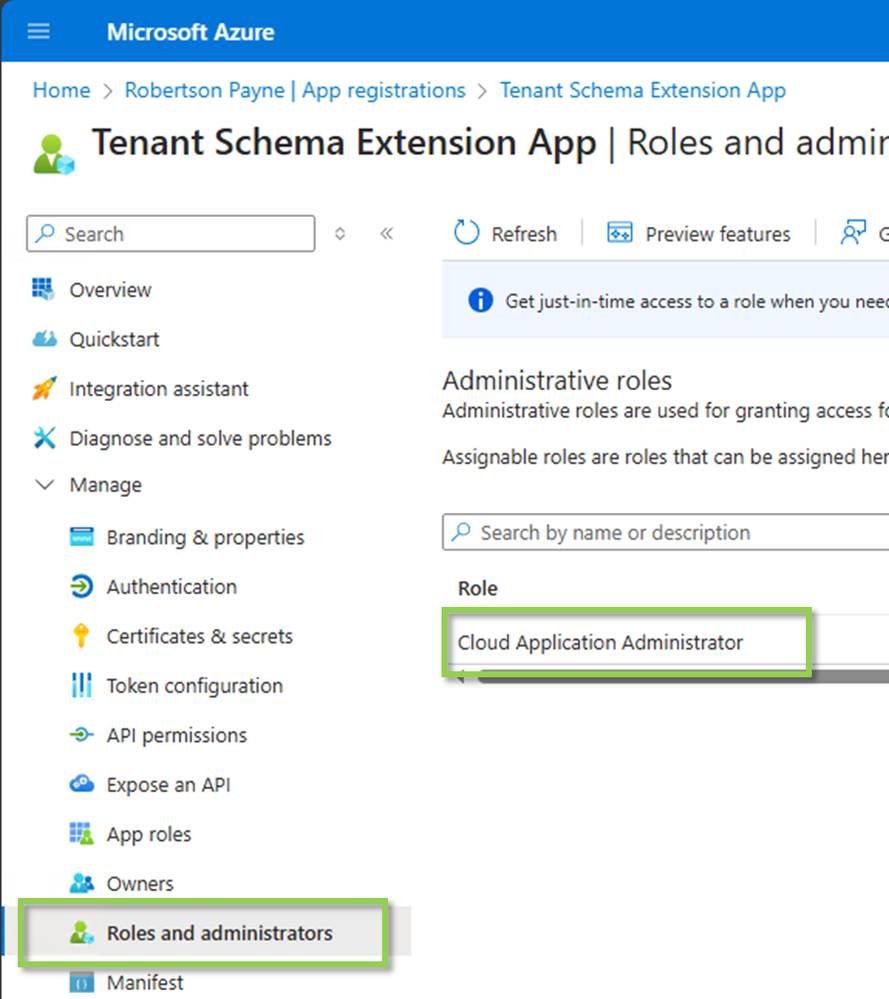Image resolution: width=889 pixels, height=999 pixels.
Task: Click the Overview grid icon
Action: click(x=43, y=289)
